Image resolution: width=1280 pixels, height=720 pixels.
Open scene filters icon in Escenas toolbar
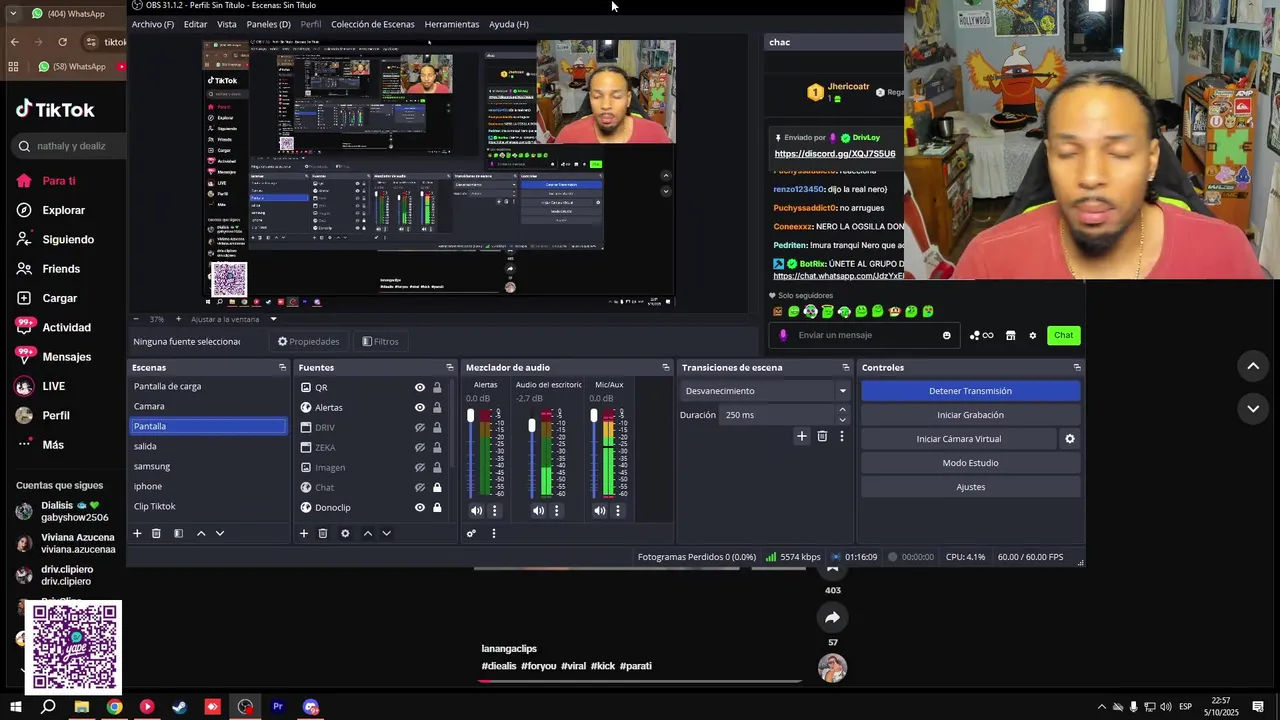178,533
